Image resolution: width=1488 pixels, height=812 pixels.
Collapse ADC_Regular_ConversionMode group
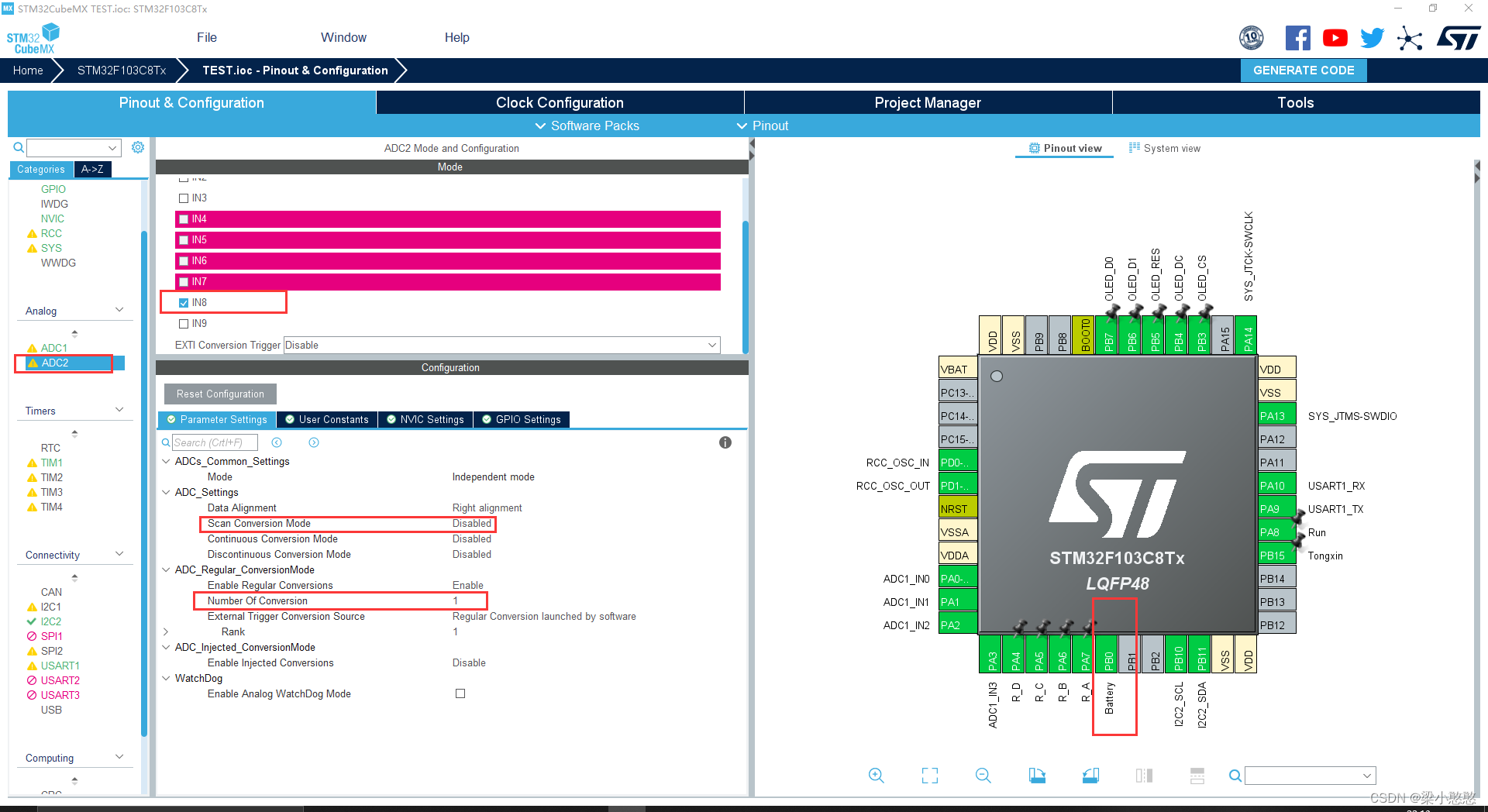coord(166,569)
